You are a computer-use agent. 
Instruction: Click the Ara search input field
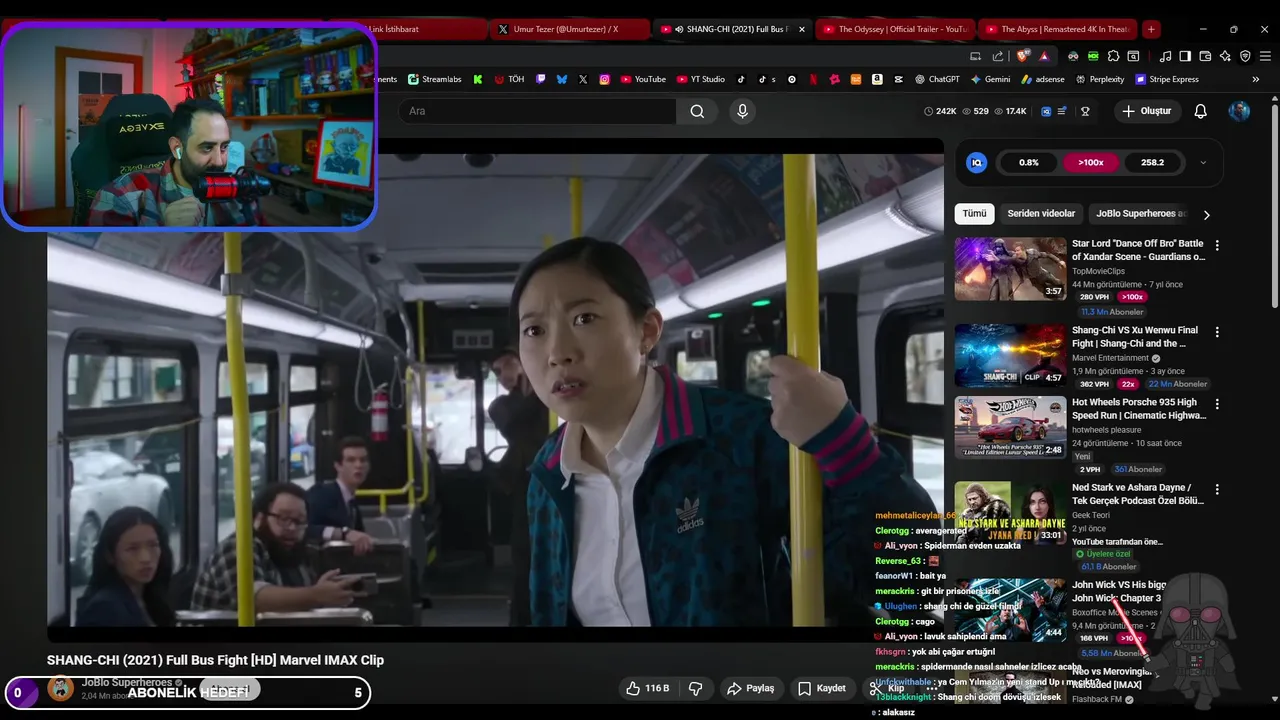click(x=537, y=111)
